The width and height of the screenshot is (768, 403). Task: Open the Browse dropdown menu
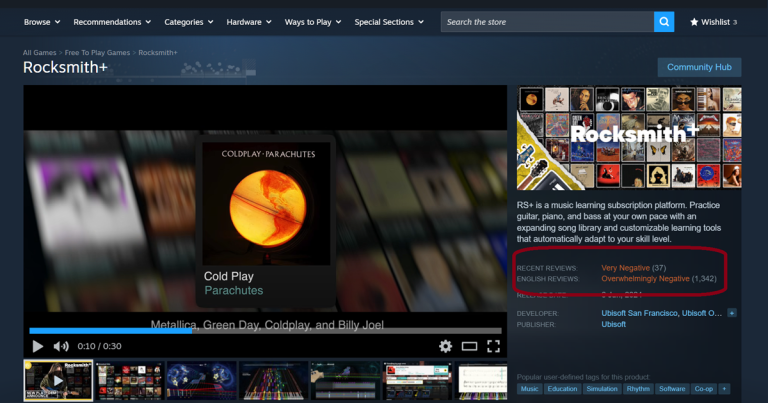click(42, 22)
